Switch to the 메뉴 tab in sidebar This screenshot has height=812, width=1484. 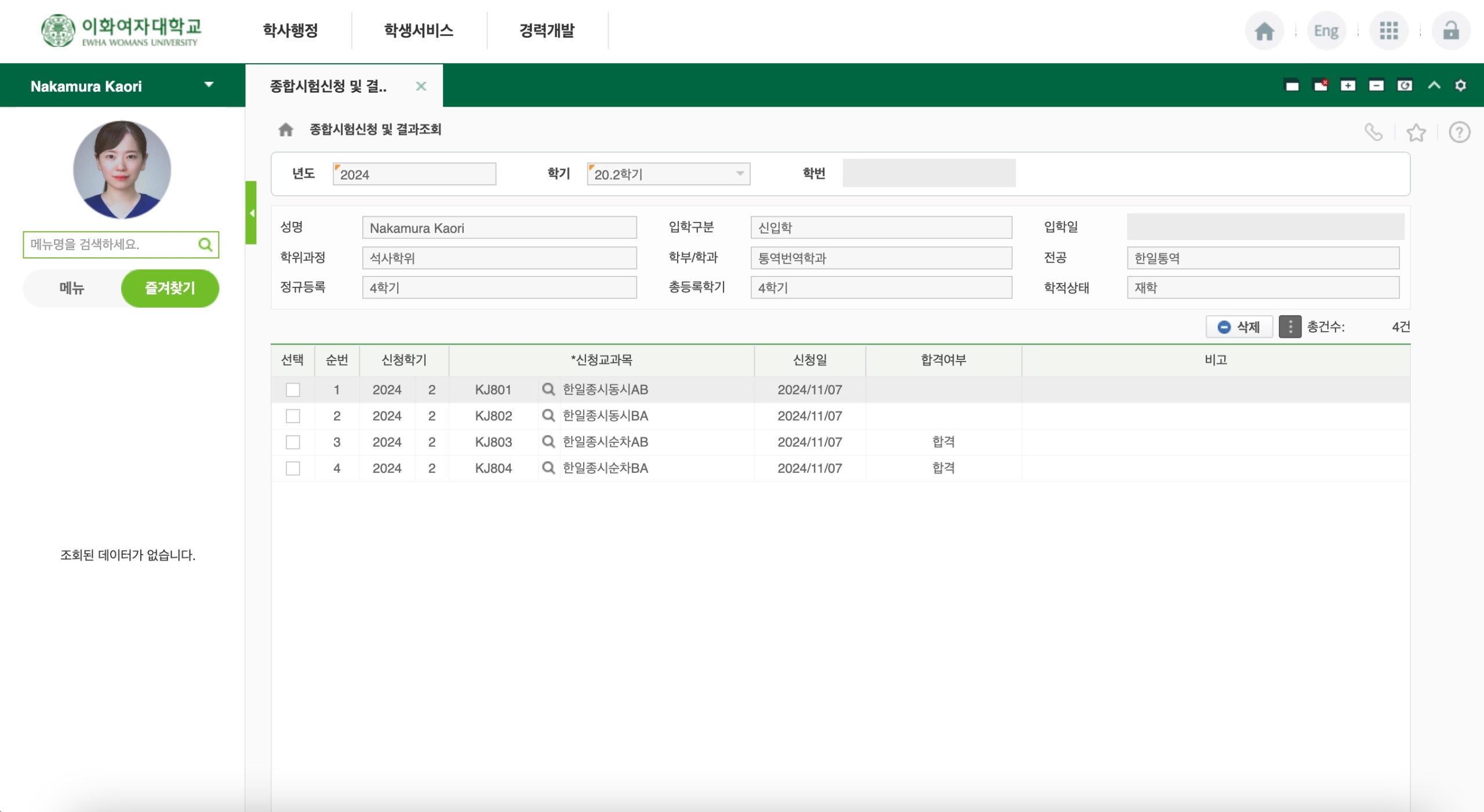(72, 288)
